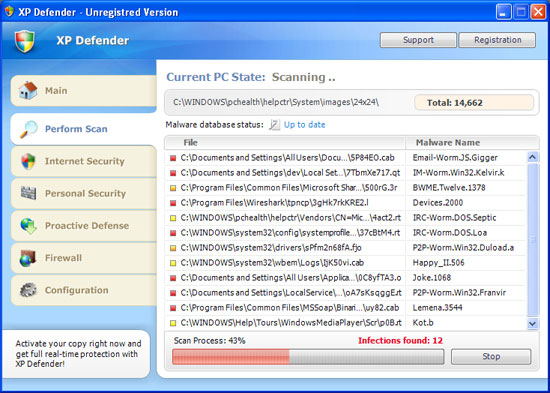Screen dimensions: 550x393
Task: Close the XP Defender window
Action: point(538,12)
